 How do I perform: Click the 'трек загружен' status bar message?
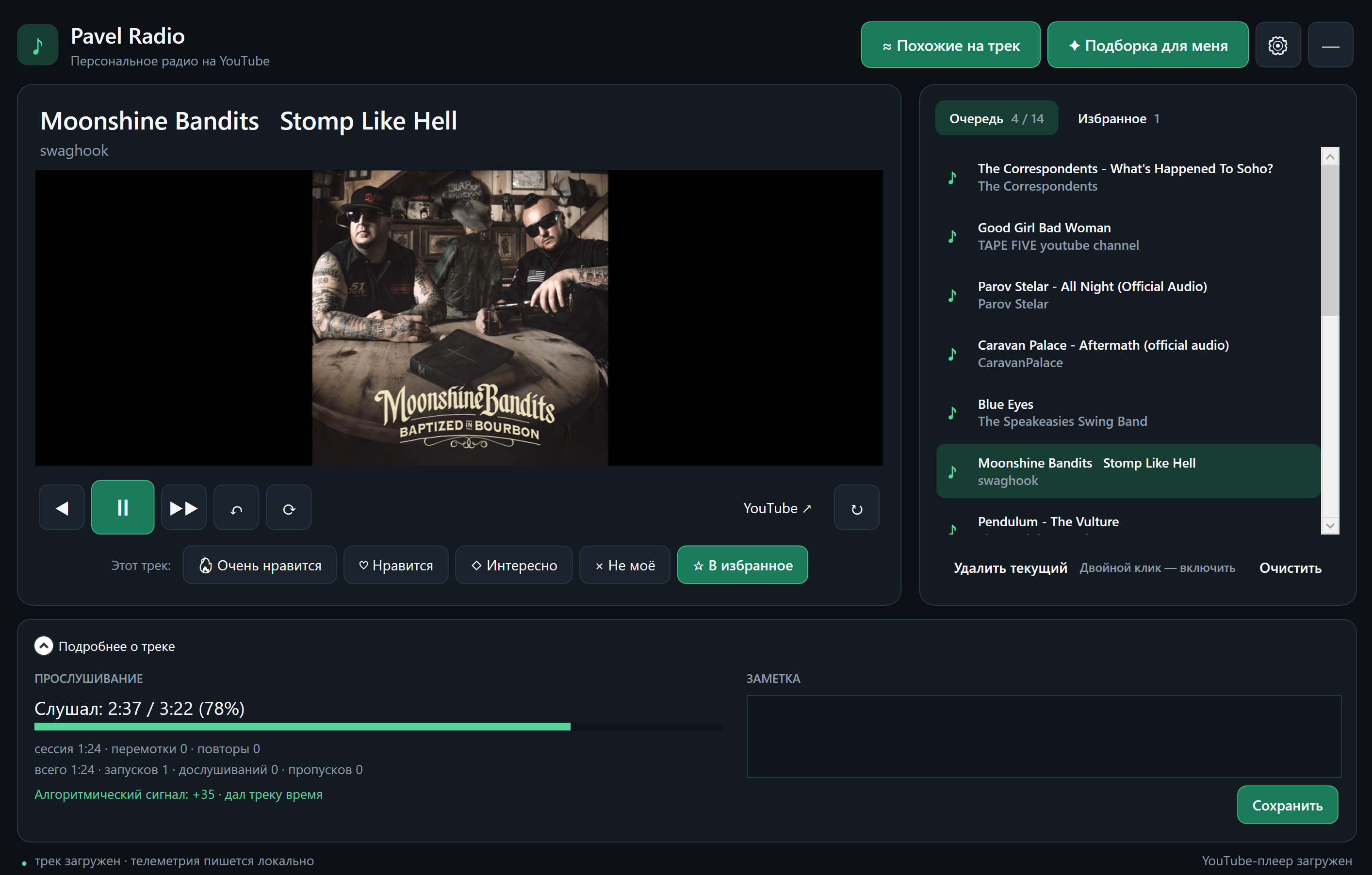174,861
